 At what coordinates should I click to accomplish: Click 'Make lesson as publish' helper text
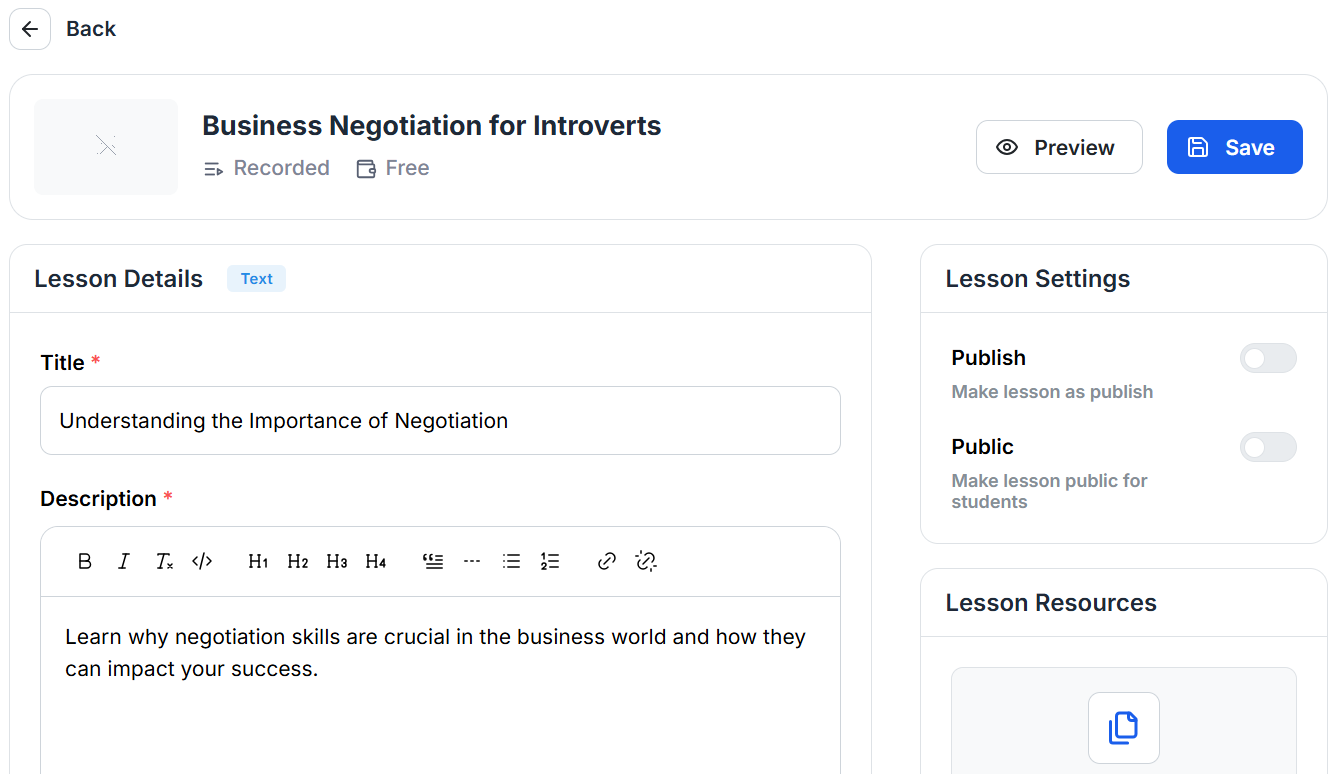coord(1052,392)
